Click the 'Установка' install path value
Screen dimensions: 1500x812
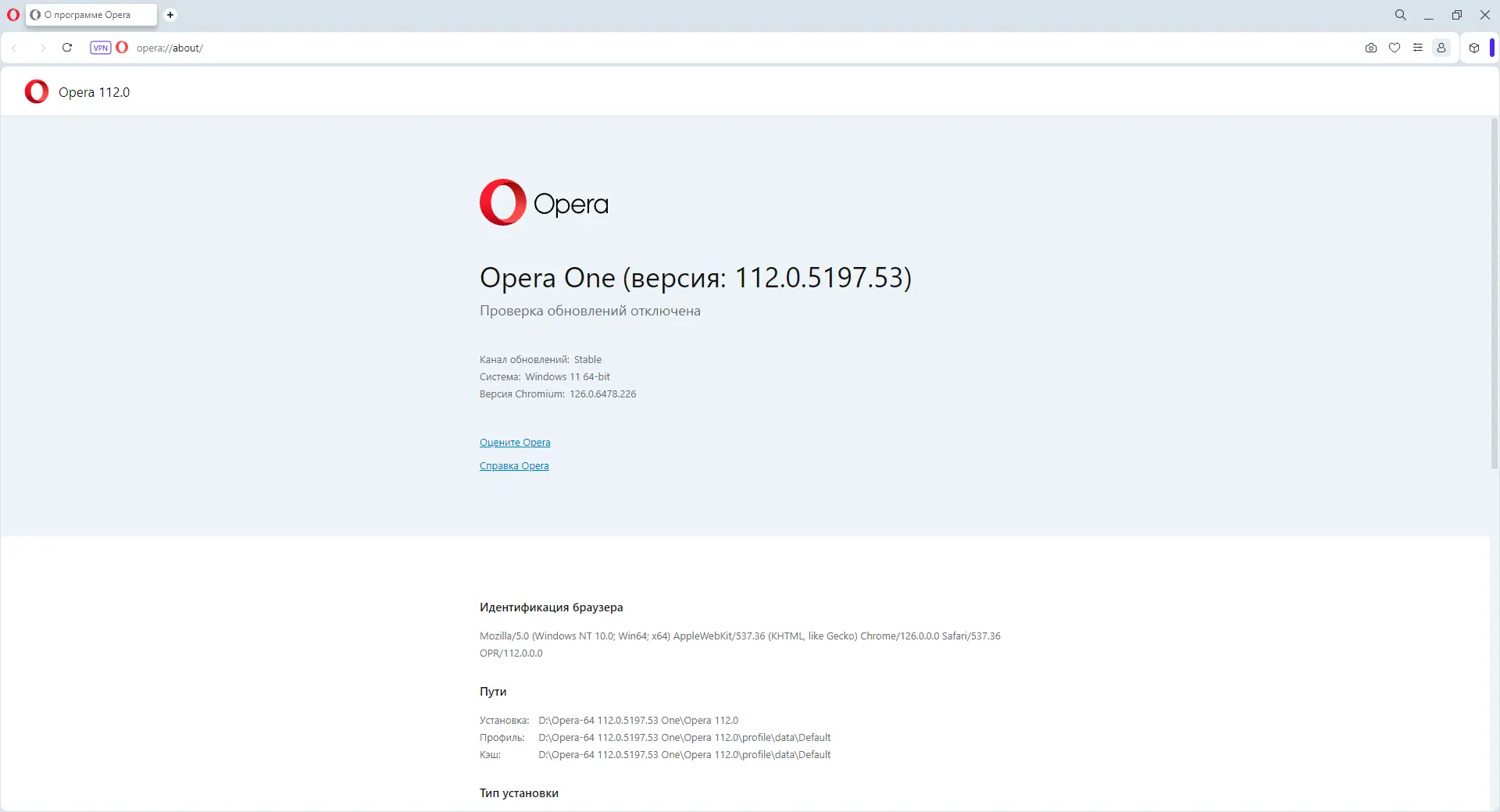tap(638, 721)
